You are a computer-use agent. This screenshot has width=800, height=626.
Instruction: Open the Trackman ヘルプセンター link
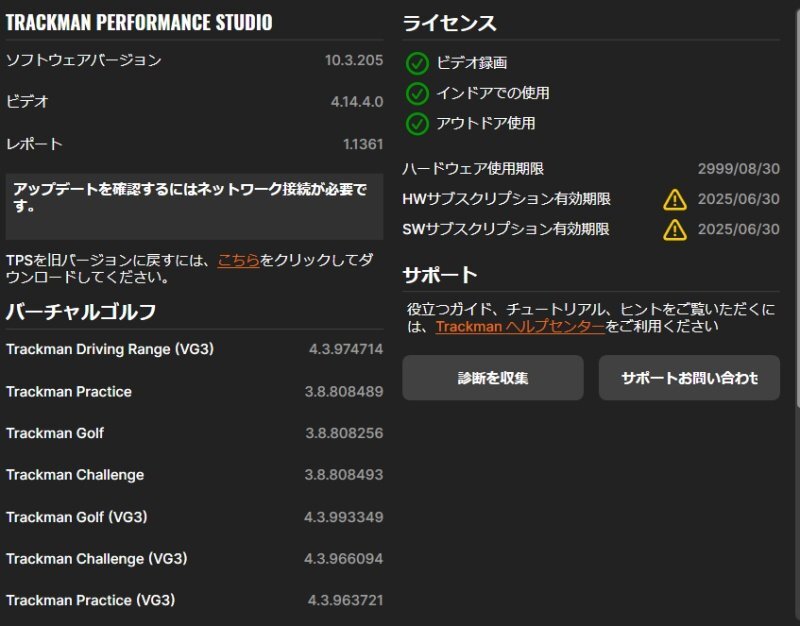(520, 327)
